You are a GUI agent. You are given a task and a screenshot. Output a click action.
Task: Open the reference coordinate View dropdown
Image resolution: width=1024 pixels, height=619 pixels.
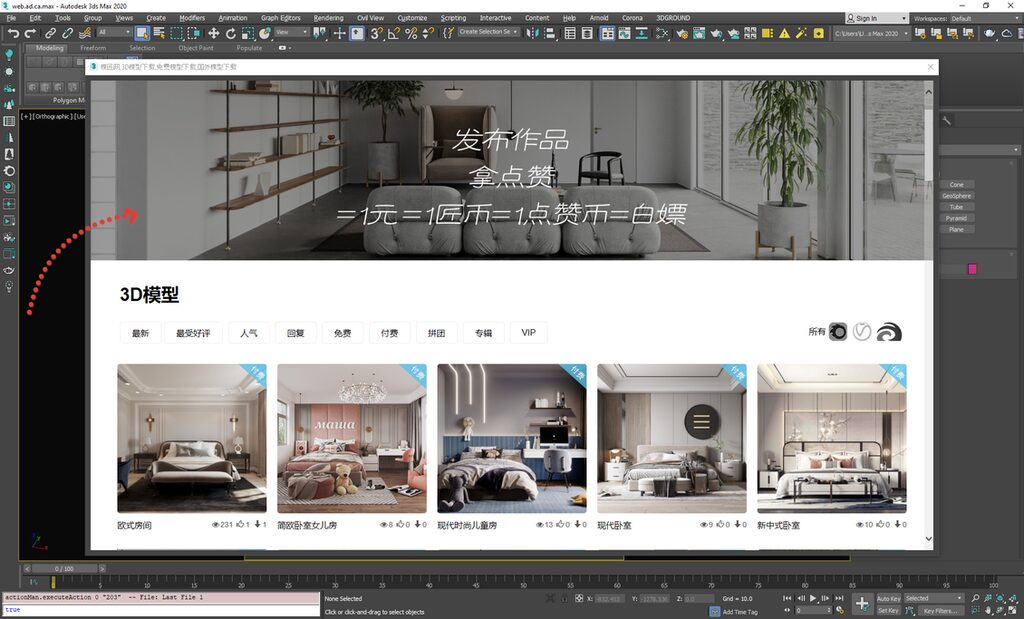click(291, 32)
